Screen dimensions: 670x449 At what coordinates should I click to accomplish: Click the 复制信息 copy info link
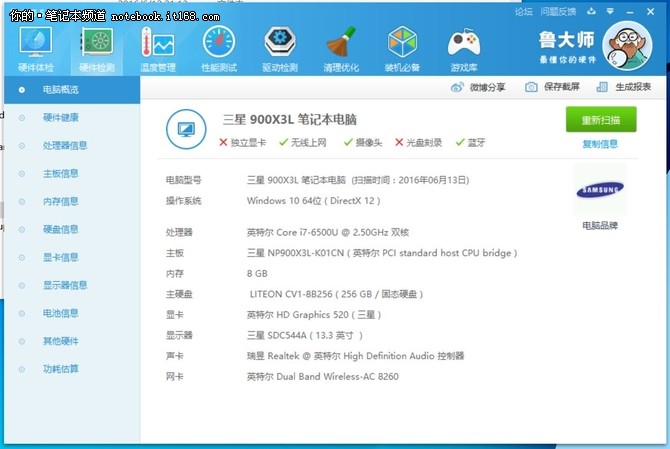pos(600,144)
